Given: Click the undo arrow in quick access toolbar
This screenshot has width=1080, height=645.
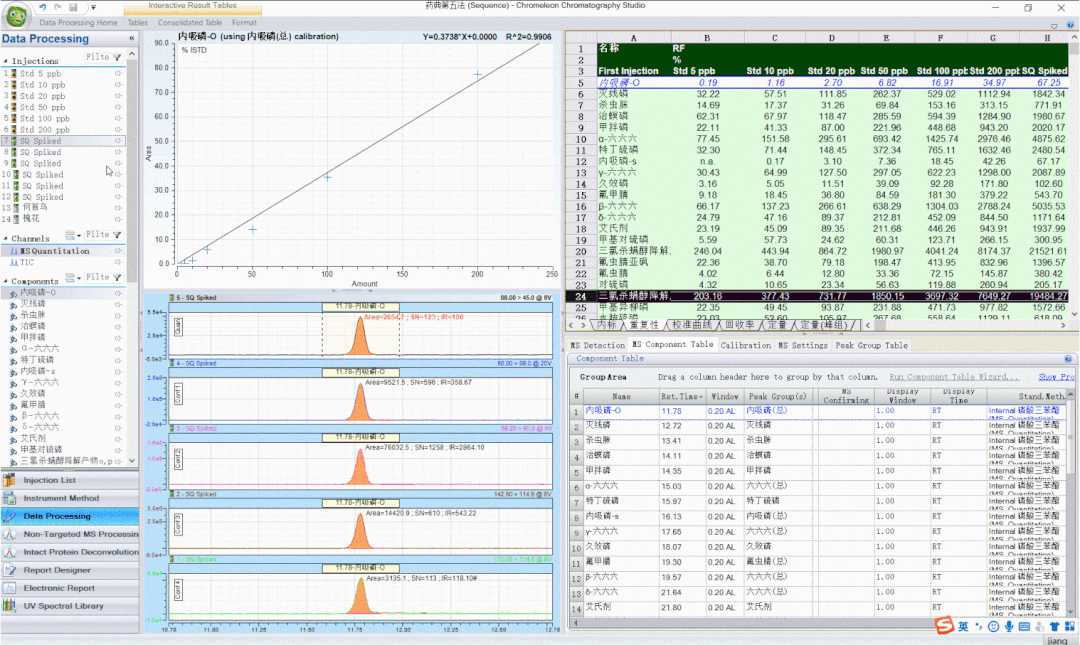Looking at the screenshot, I should (x=42, y=8).
